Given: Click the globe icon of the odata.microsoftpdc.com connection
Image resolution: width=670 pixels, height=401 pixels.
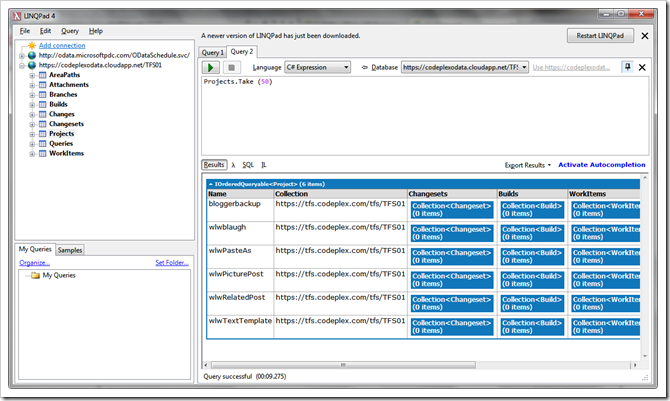Looking at the screenshot, I should coord(32,55).
